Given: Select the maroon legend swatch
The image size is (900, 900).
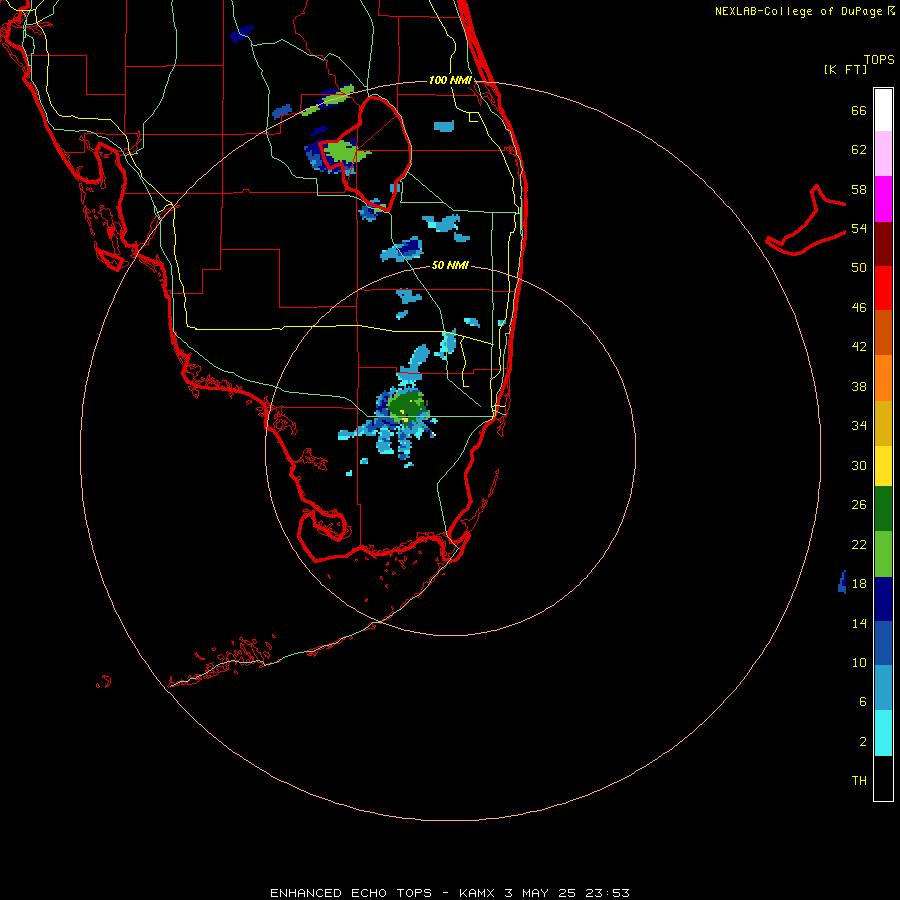Looking at the screenshot, I should tap(883, 243).
